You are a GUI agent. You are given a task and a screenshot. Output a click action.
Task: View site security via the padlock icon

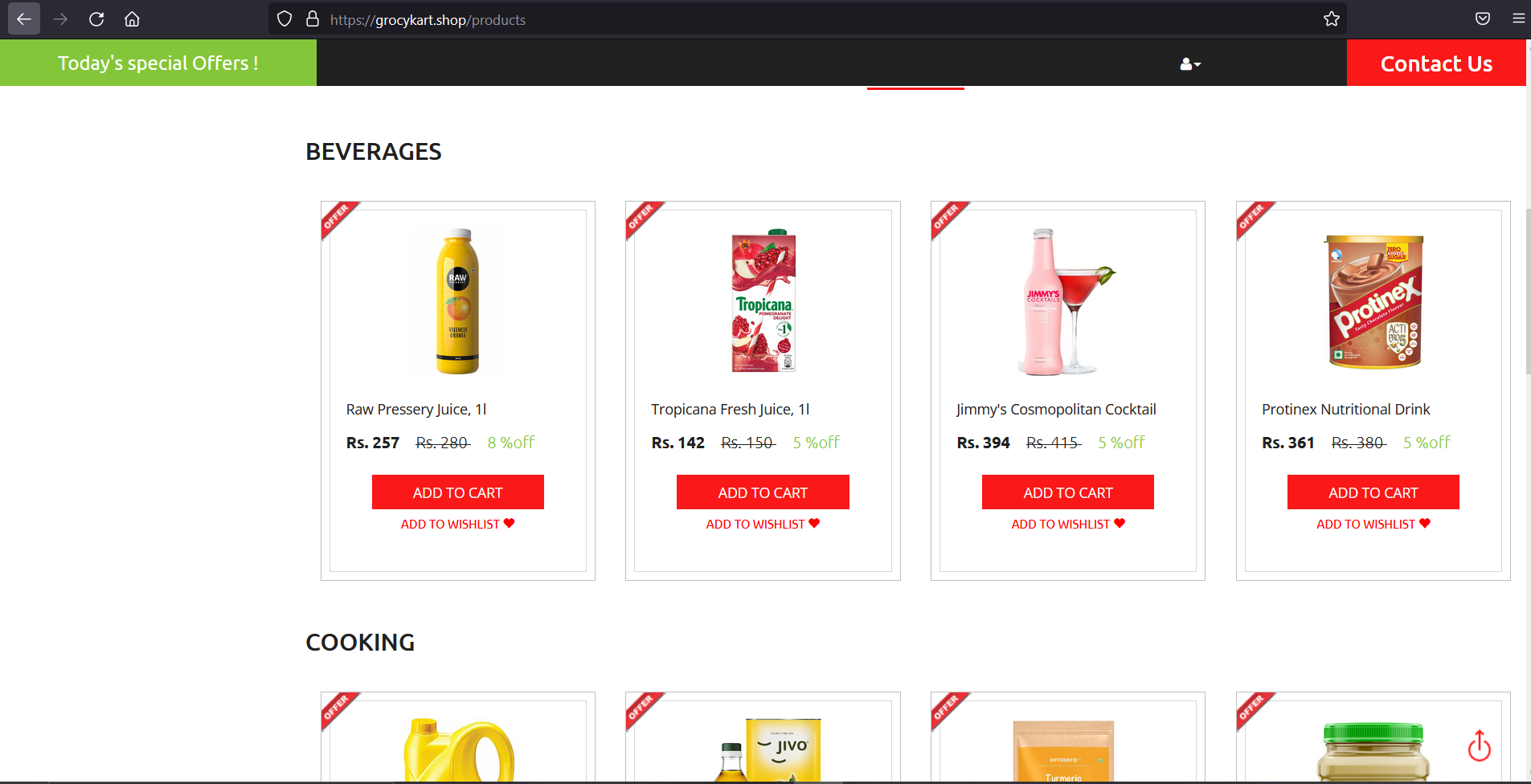tap(312, 18)
